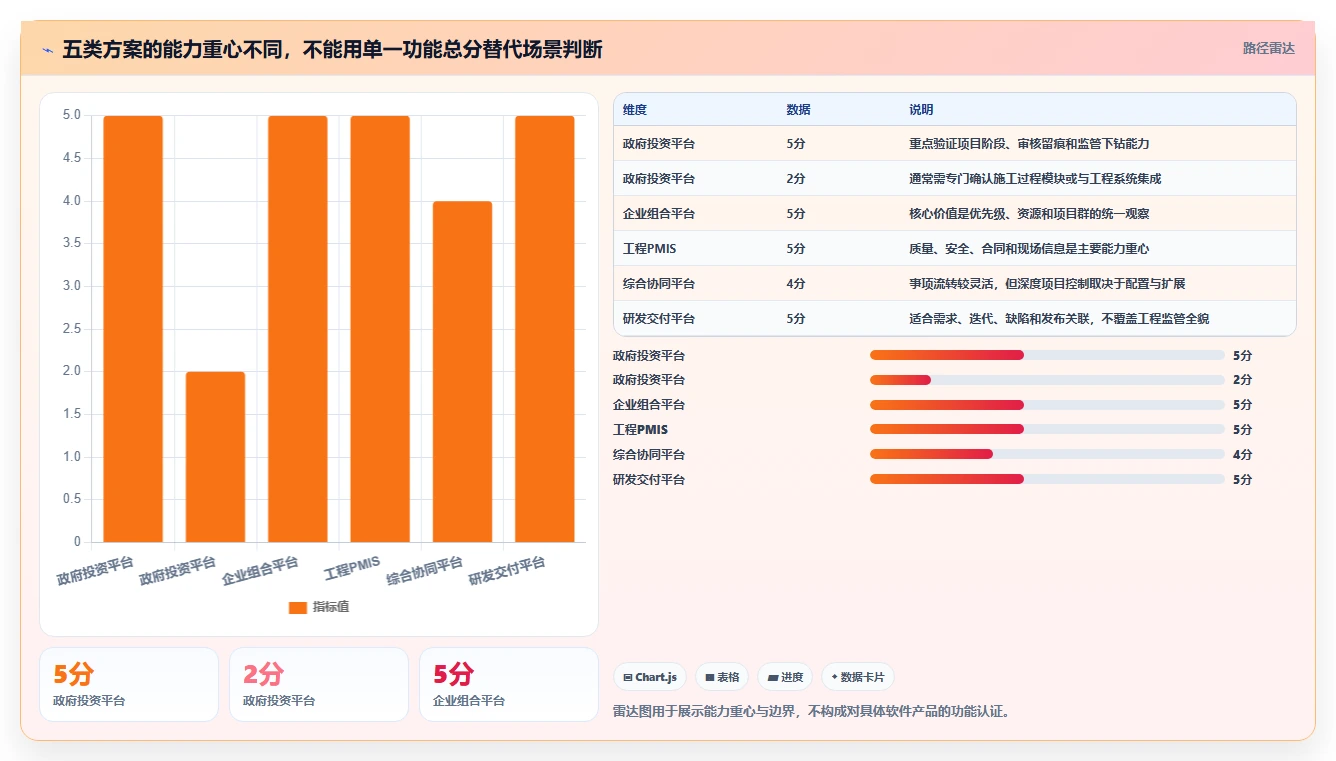Click the 2分 政府投资平台 data card
Screen dimensions: 1336x761
319,684
